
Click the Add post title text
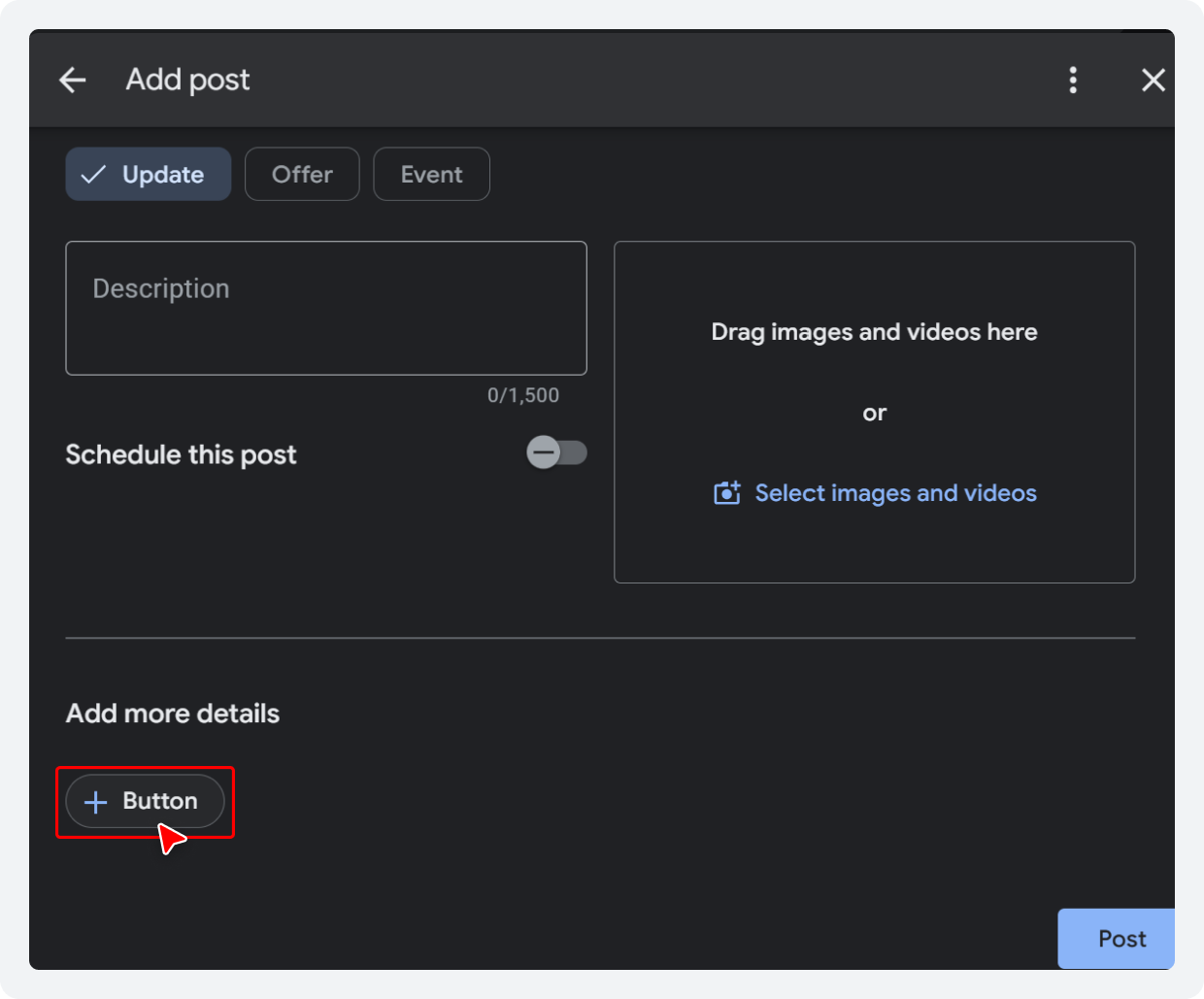coord(187,80)
